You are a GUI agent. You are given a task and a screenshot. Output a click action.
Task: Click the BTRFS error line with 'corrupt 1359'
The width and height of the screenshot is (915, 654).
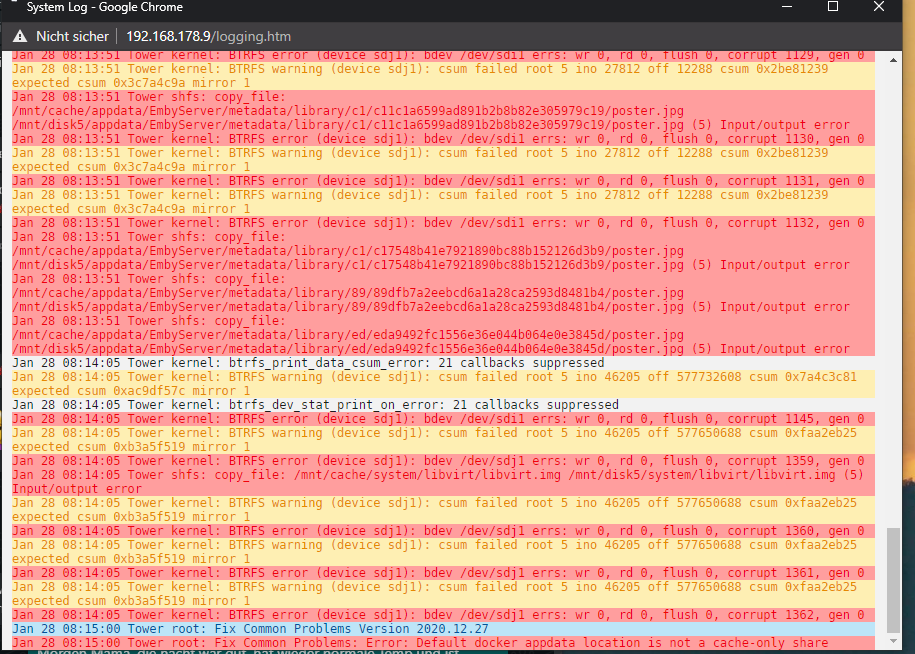click(x=443, y=461)
